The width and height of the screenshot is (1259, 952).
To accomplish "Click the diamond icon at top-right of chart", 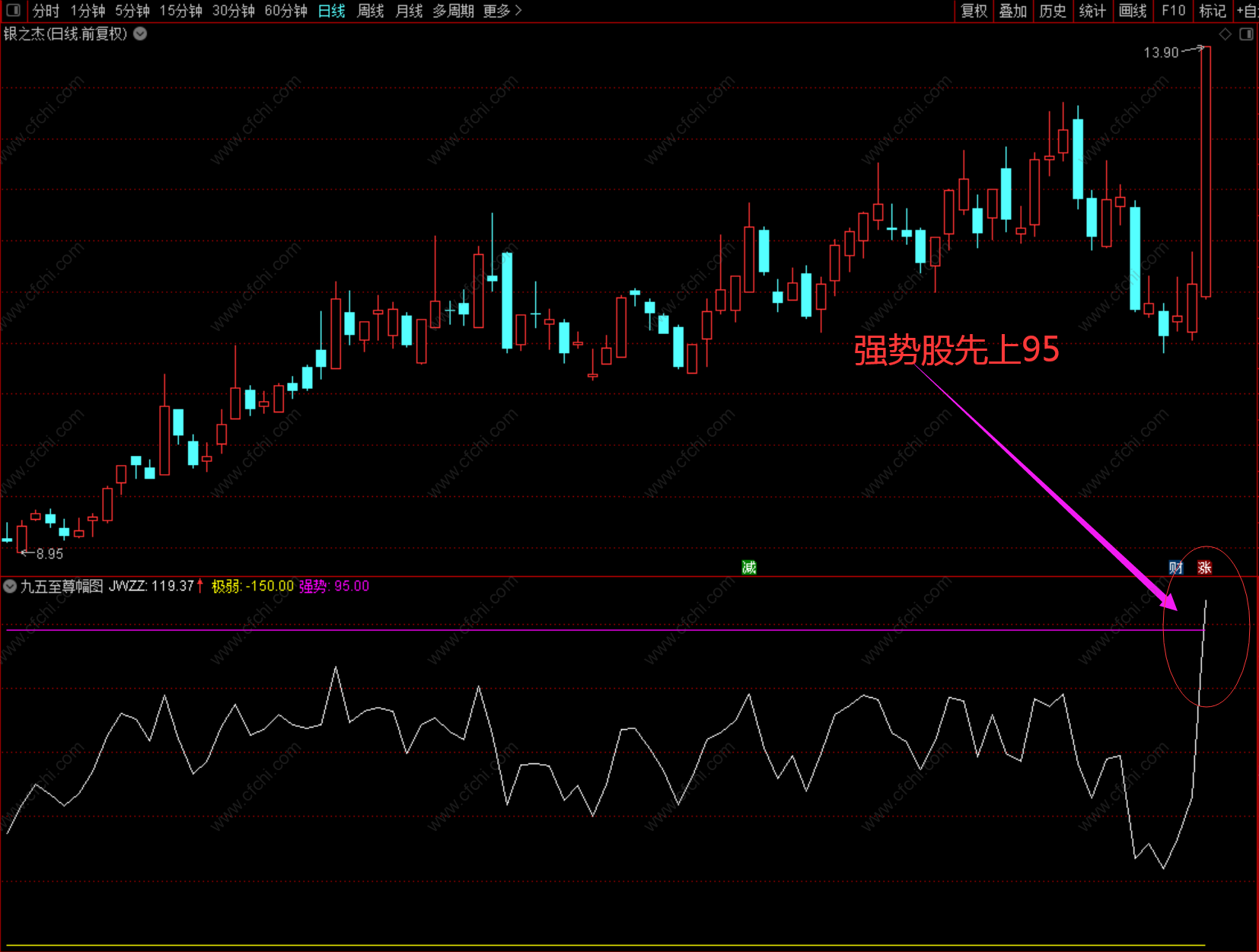I will tap(1225, 34).
